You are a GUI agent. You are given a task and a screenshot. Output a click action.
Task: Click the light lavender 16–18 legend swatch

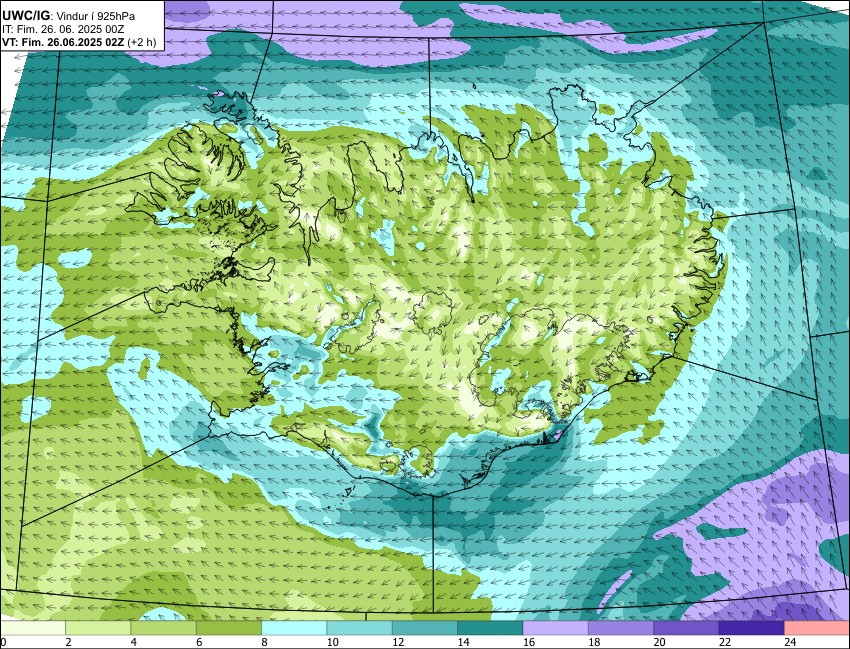pyautogui.click(x=555, y=628)
